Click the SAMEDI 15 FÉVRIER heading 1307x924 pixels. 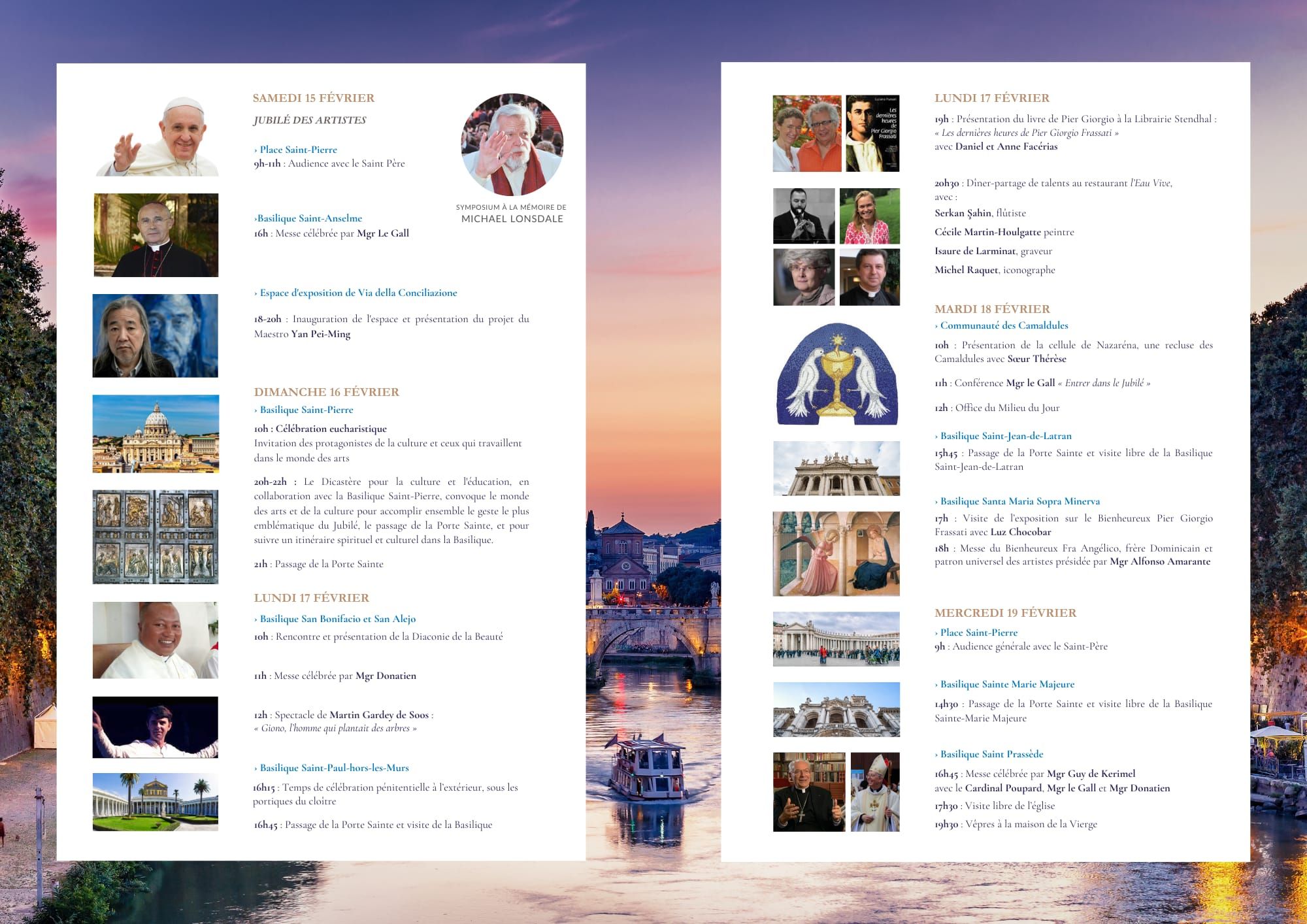point(314,98)
